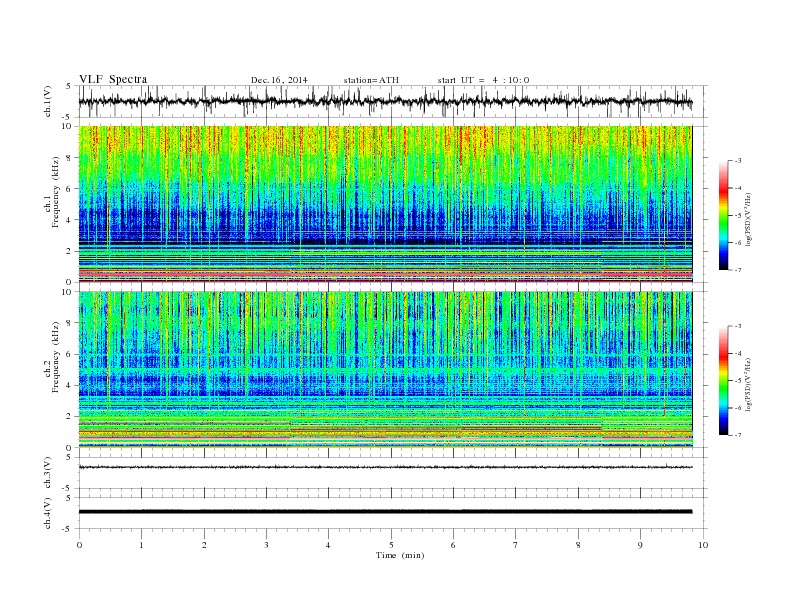Click the time axis tick label "3"
The width and height of the screenshot is (792, 612).
click(x=266, y=545)
